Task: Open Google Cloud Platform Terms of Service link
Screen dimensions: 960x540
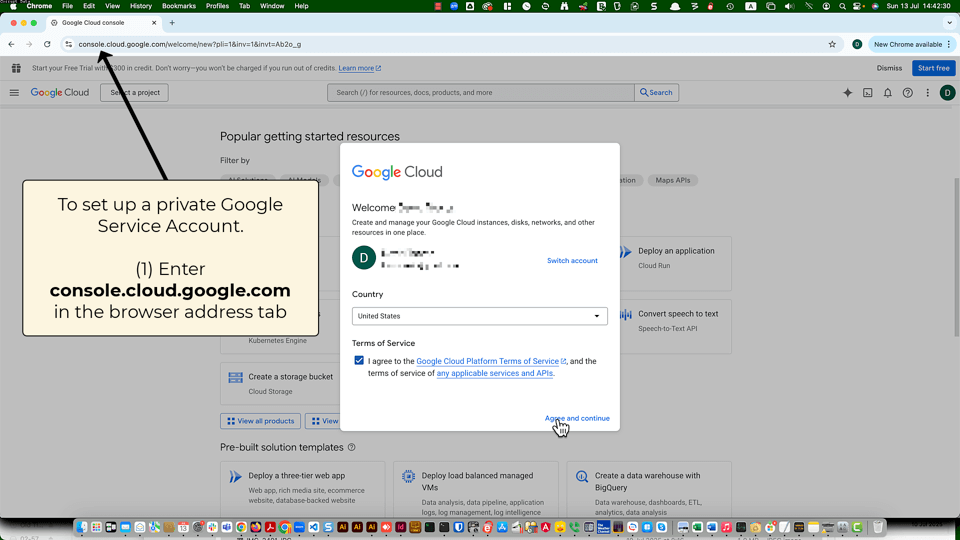Action: pyautogui.click(x=491, y=361)
